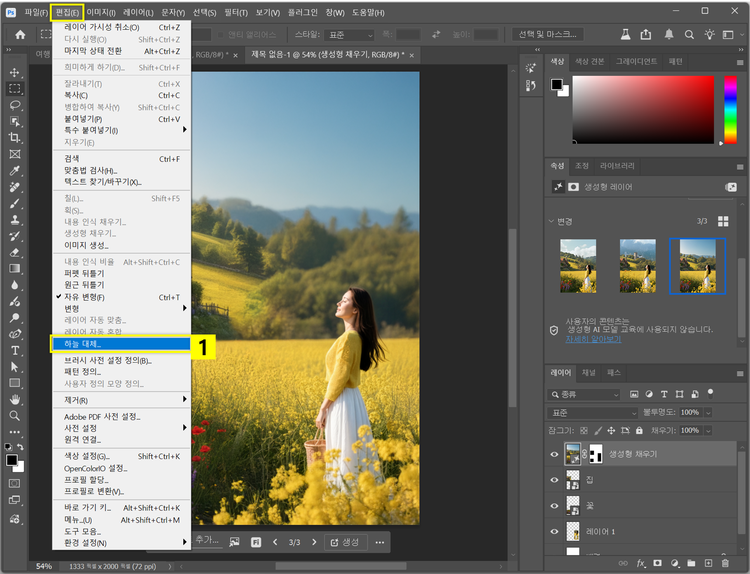The image size is (750, 574).
Task: Pick the Type (T) tool
Action: point(15,351)
